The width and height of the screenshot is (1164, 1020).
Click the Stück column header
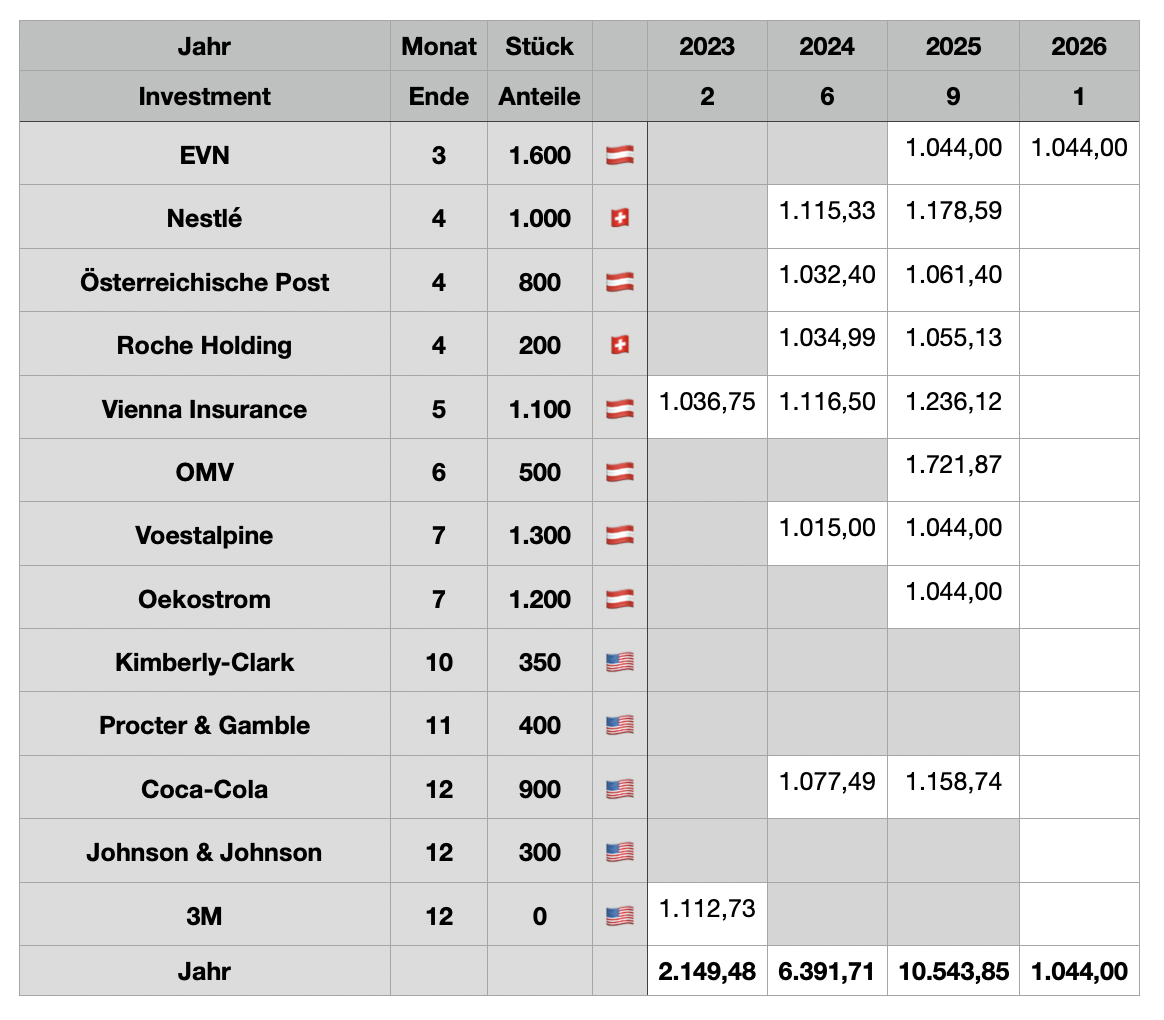(539, 46)
